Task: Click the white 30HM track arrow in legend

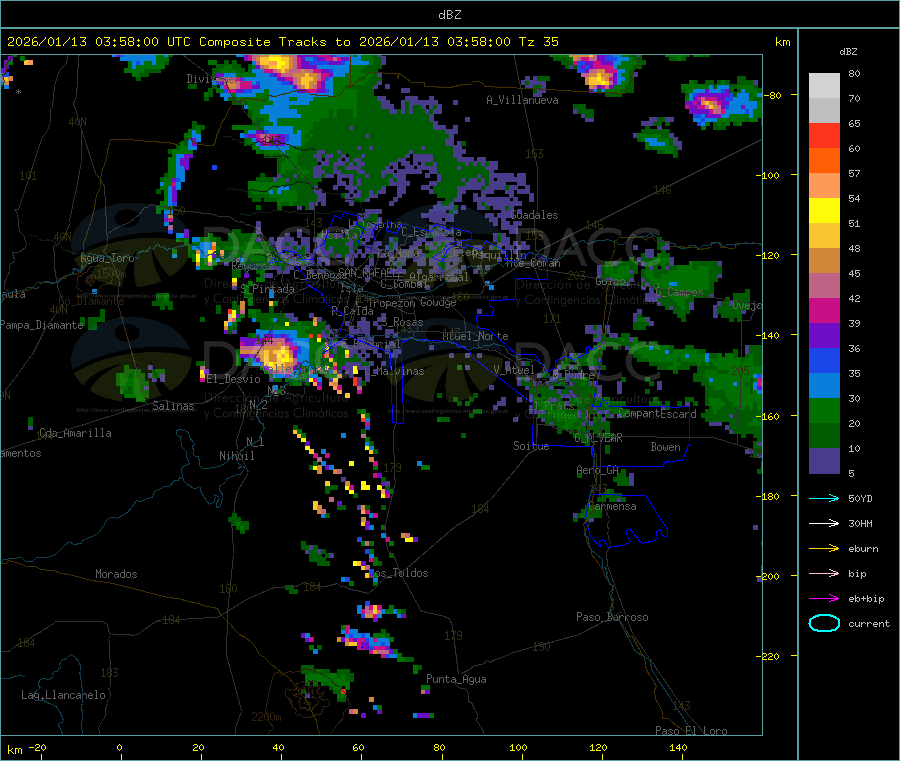Action: click(824, 523)
